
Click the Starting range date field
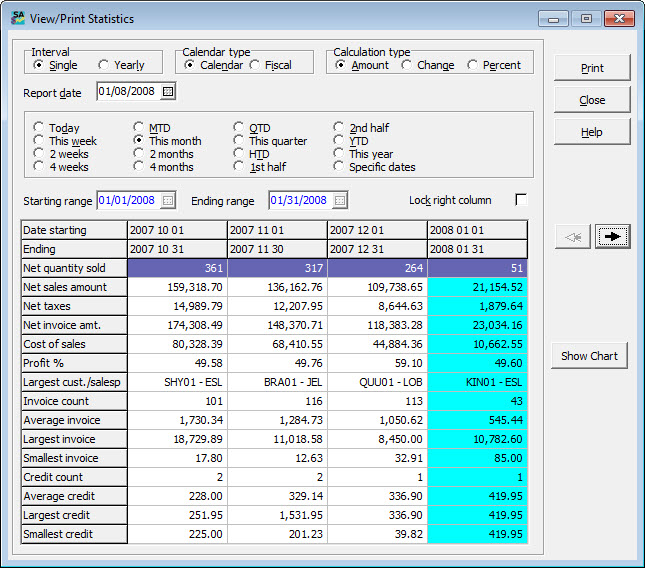tap(128, 201)
